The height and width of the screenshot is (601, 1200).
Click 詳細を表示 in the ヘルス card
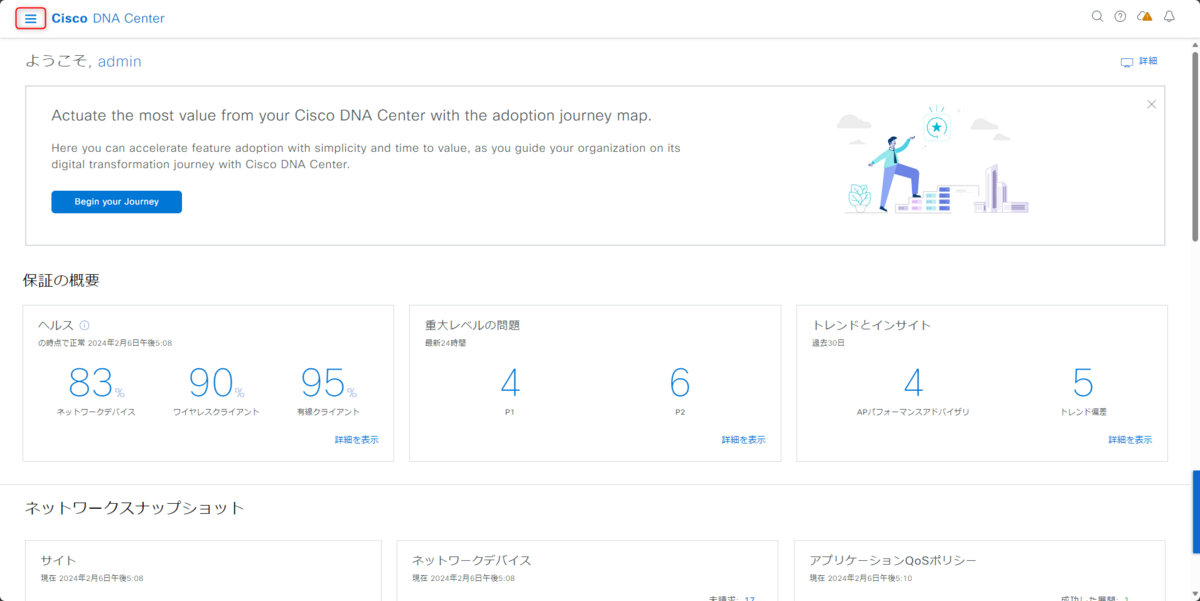(x=357, y=440)
